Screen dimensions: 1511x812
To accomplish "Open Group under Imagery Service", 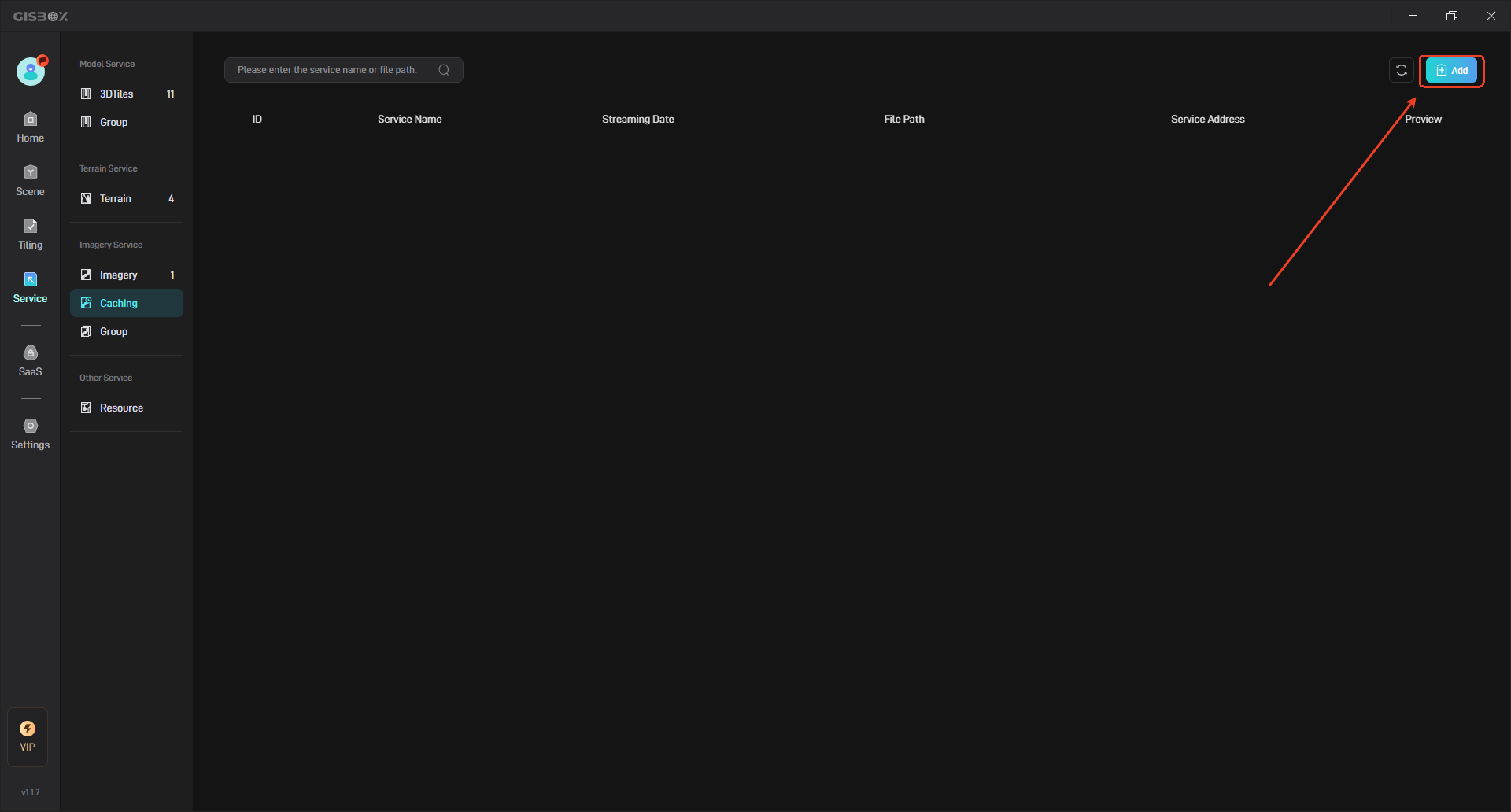I will 126,331.
